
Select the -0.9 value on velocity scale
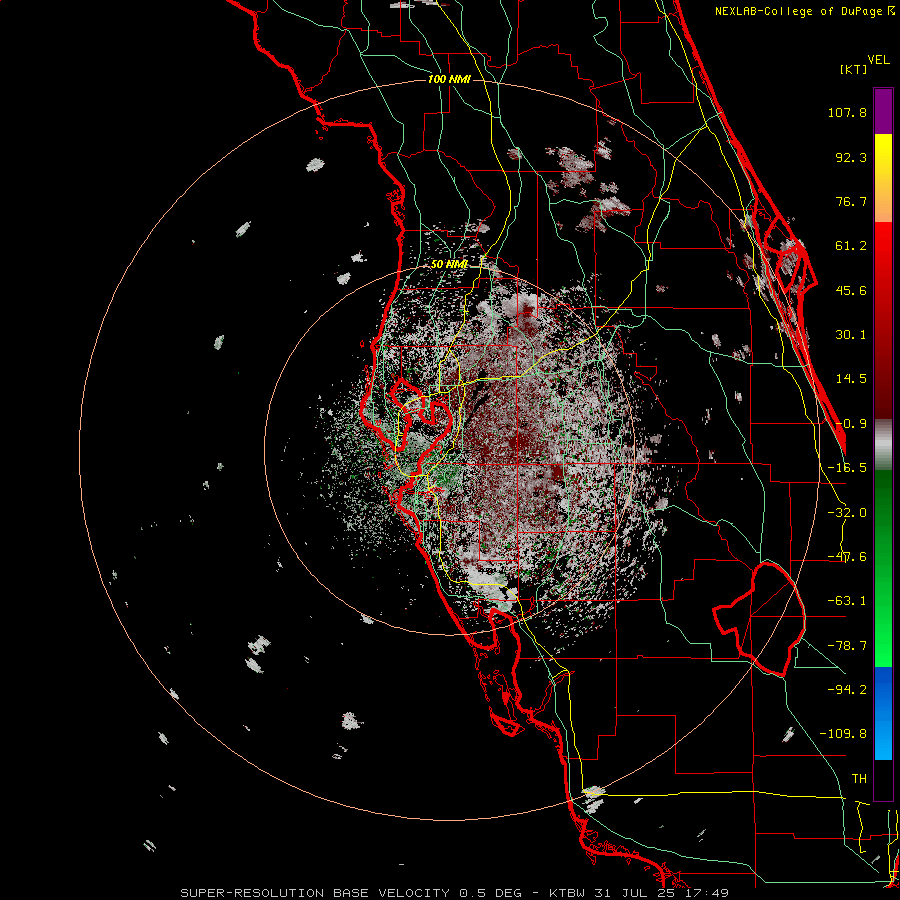(x=851, y=424)
